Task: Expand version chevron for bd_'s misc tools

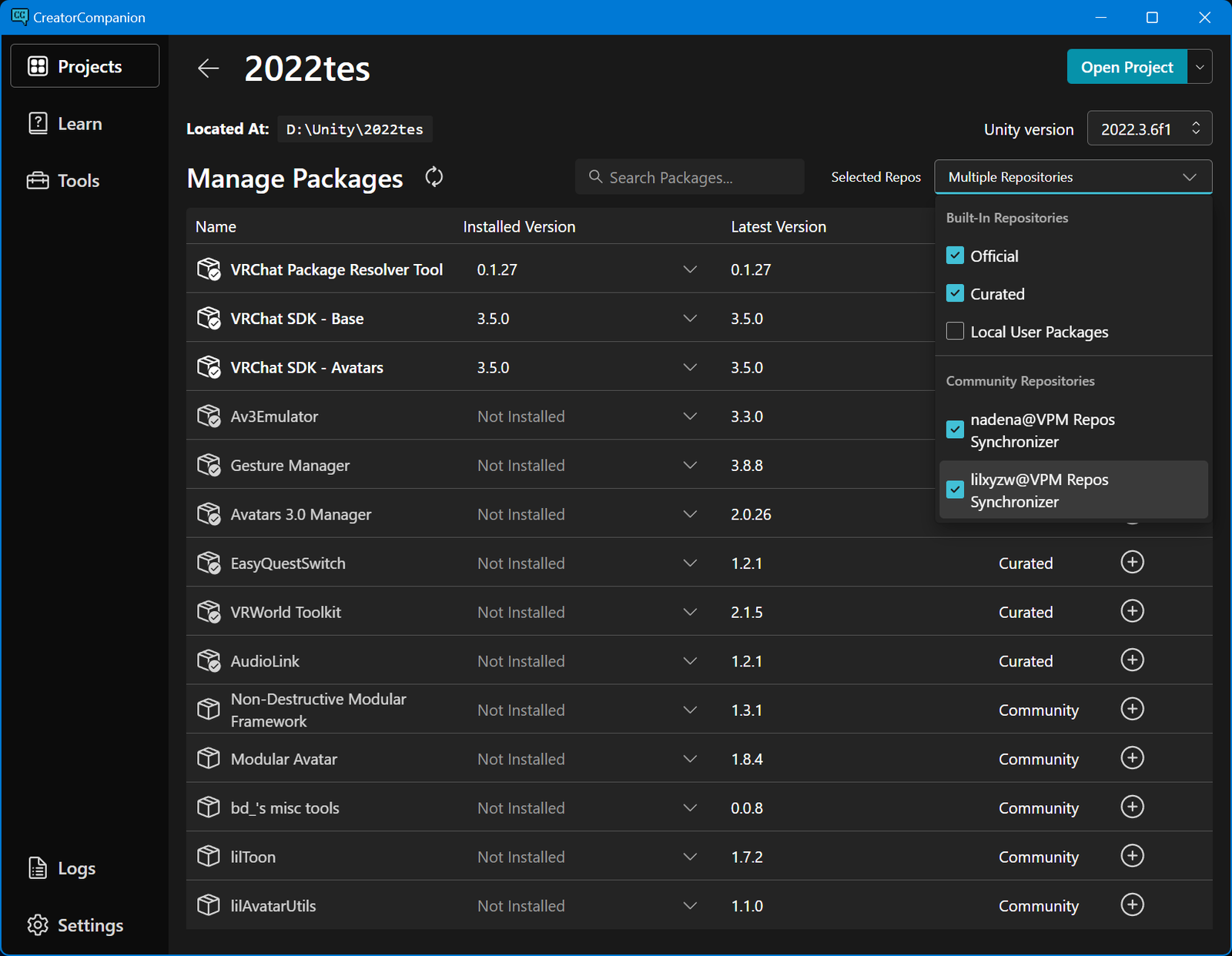Action: tap(690, 807)
